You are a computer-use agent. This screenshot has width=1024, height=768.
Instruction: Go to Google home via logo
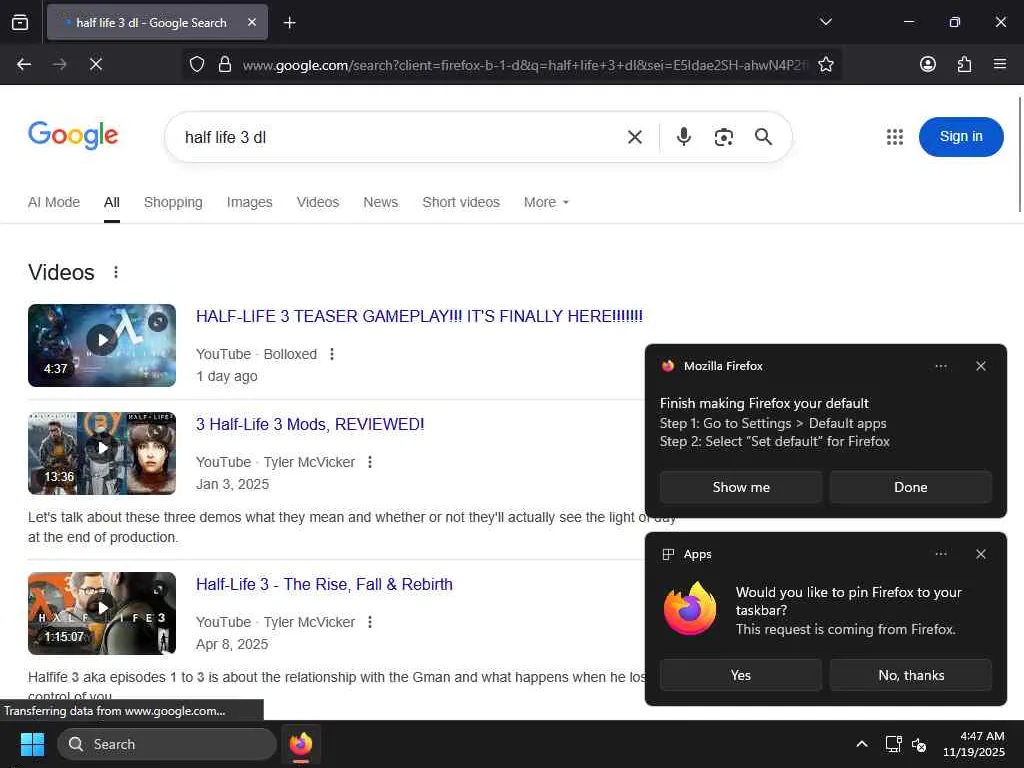pyautogui.click(x=73, y=135)
